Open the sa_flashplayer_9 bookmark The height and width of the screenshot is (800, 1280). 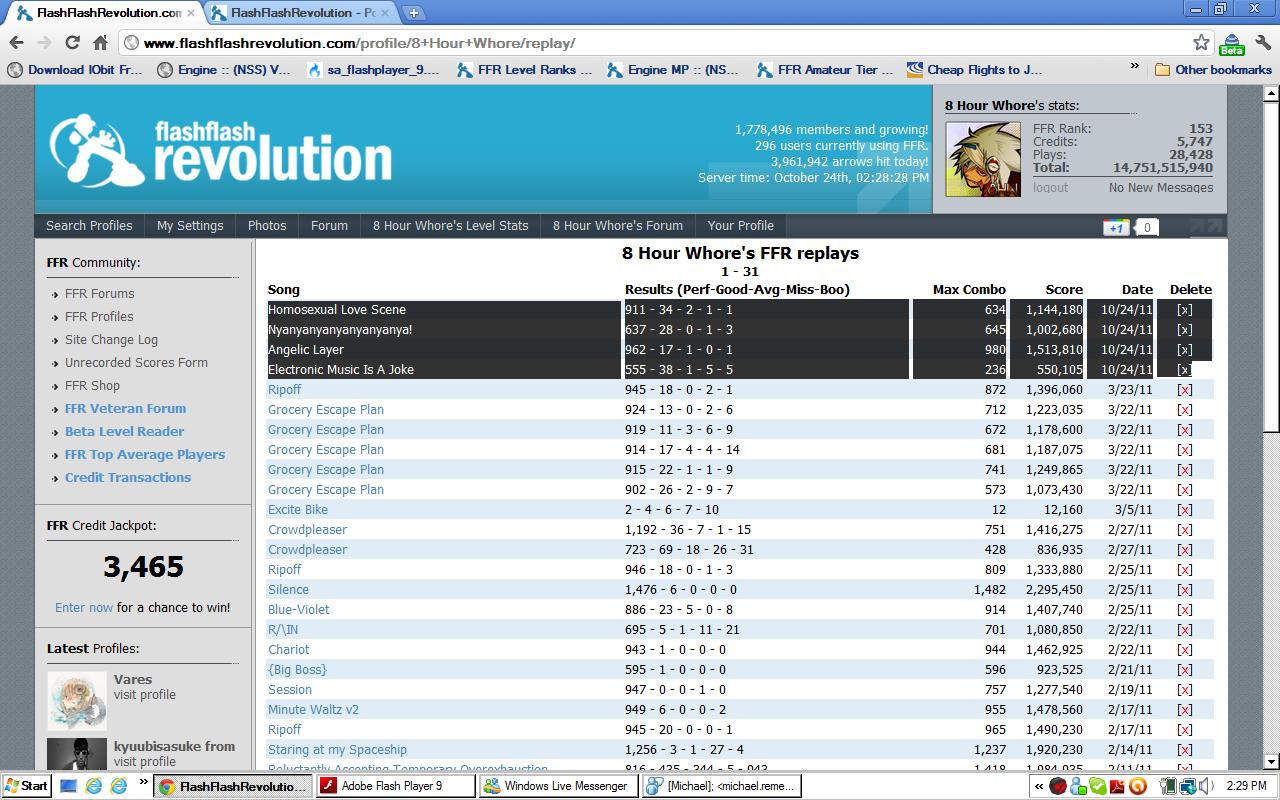374,70
